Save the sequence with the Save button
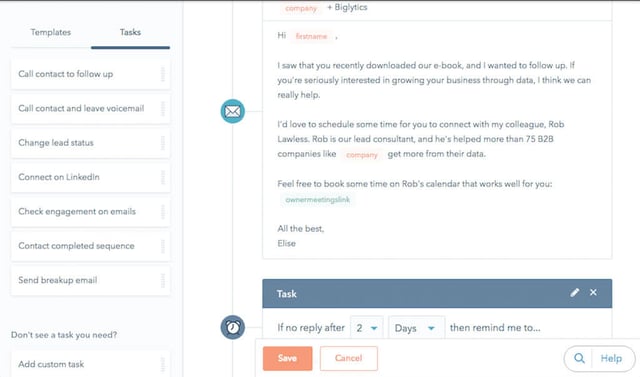The width and height of the screenshot is (640, 377). [x=287, y=358]
